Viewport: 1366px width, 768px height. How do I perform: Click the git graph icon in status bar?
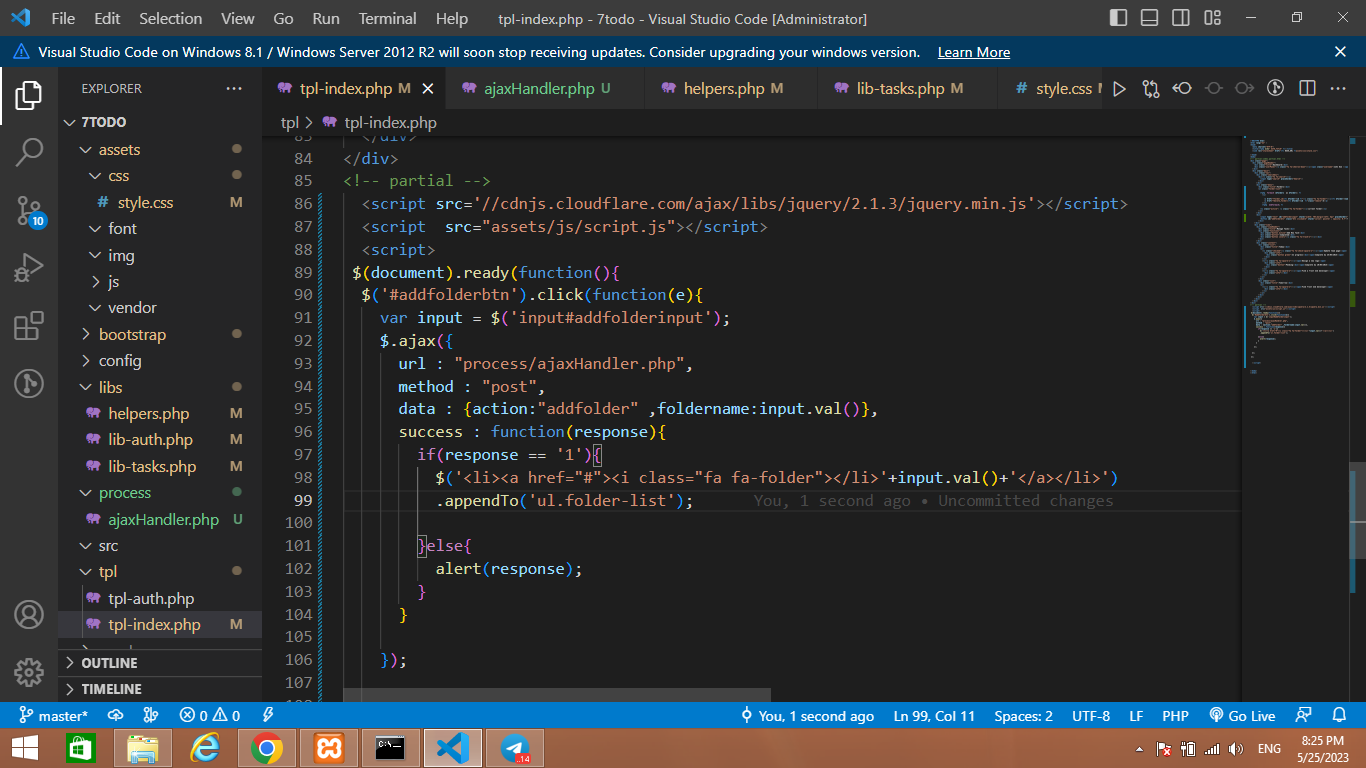click(151, 716)
